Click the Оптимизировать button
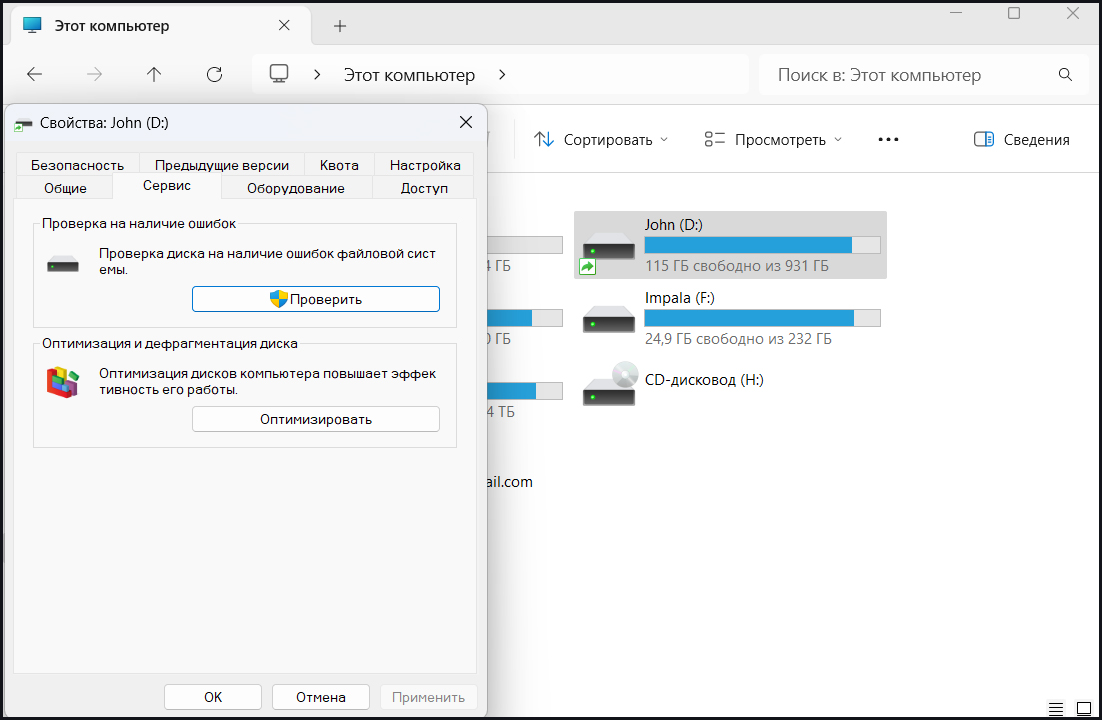 [316, 419]
